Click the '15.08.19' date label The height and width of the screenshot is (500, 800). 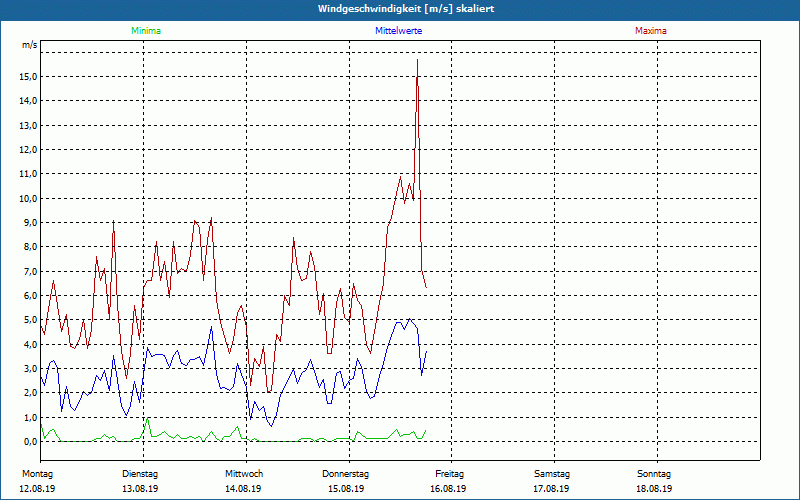pyautogui.click(x=346, y=489)
